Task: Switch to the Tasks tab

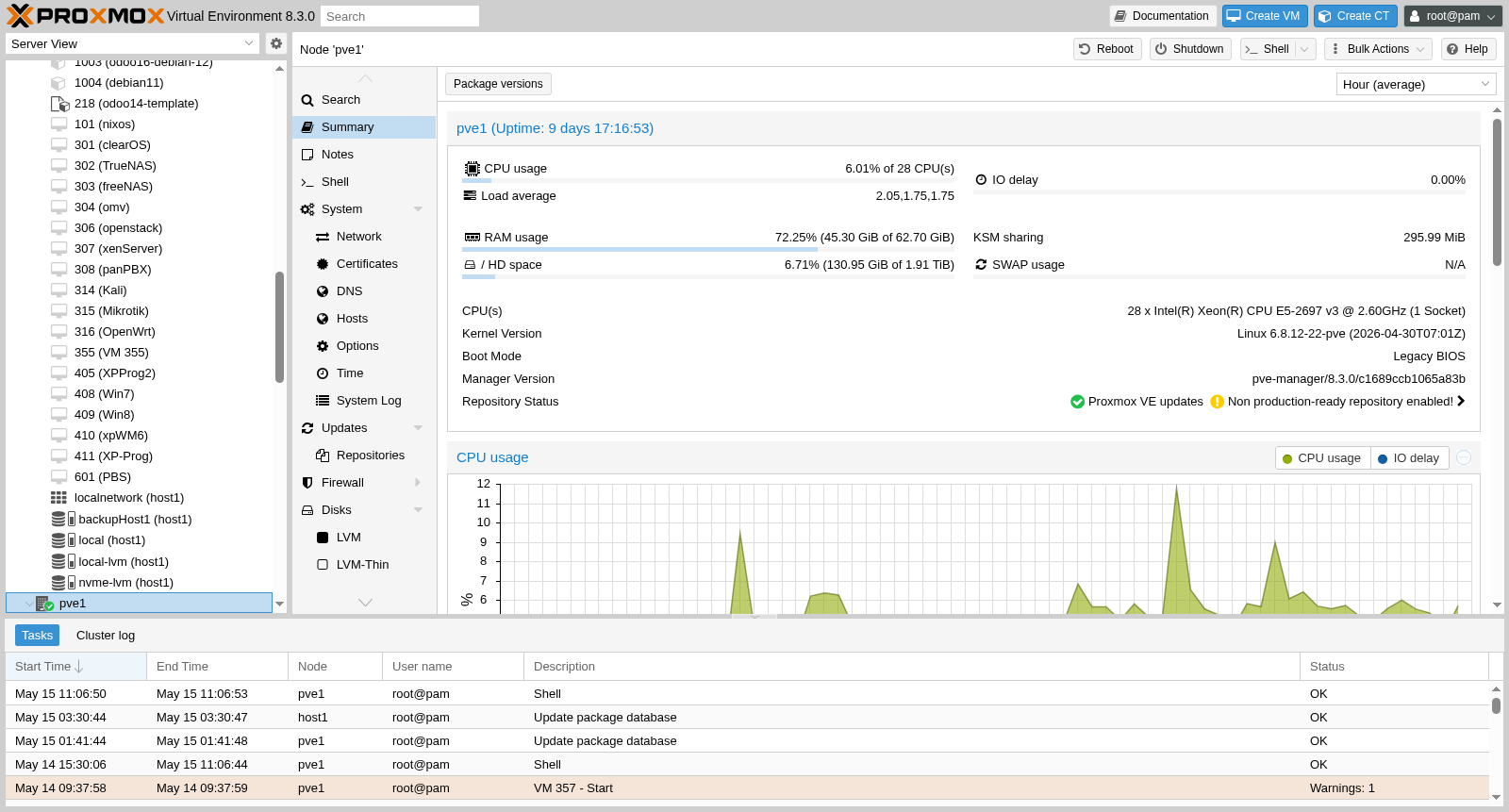Action: pyautogui.click(x=37, y=636)
